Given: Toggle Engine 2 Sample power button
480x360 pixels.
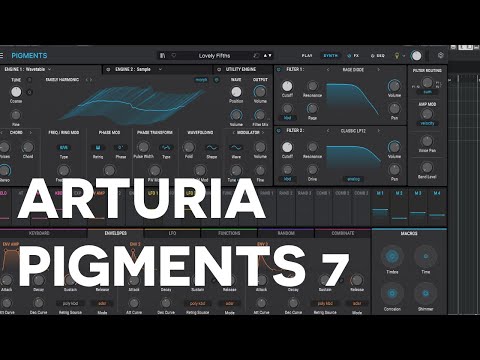Looking at the screenshot, I should [x=108, y=69].
